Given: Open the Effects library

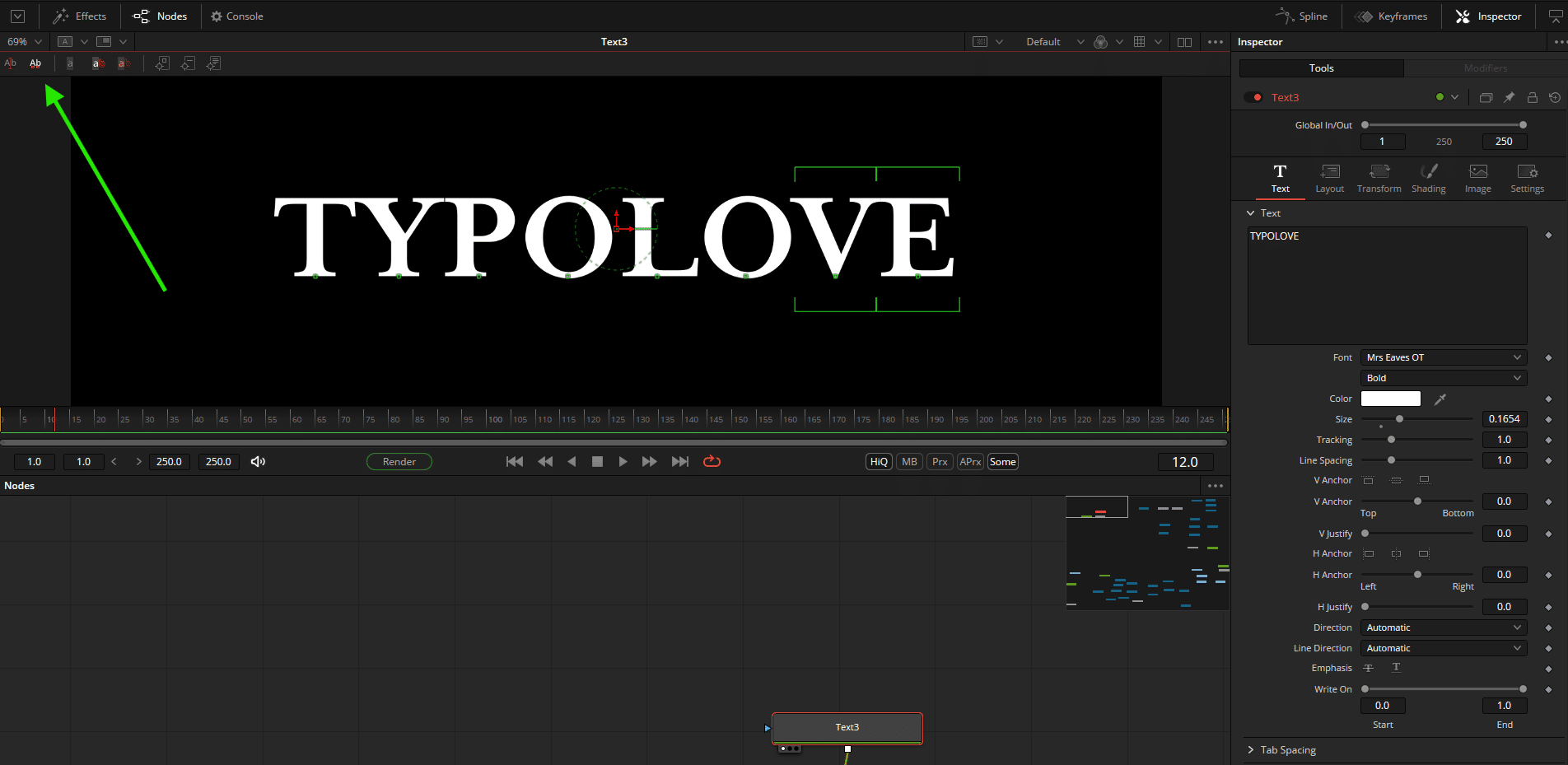Looking at the screenshot, I should point(79,16).
